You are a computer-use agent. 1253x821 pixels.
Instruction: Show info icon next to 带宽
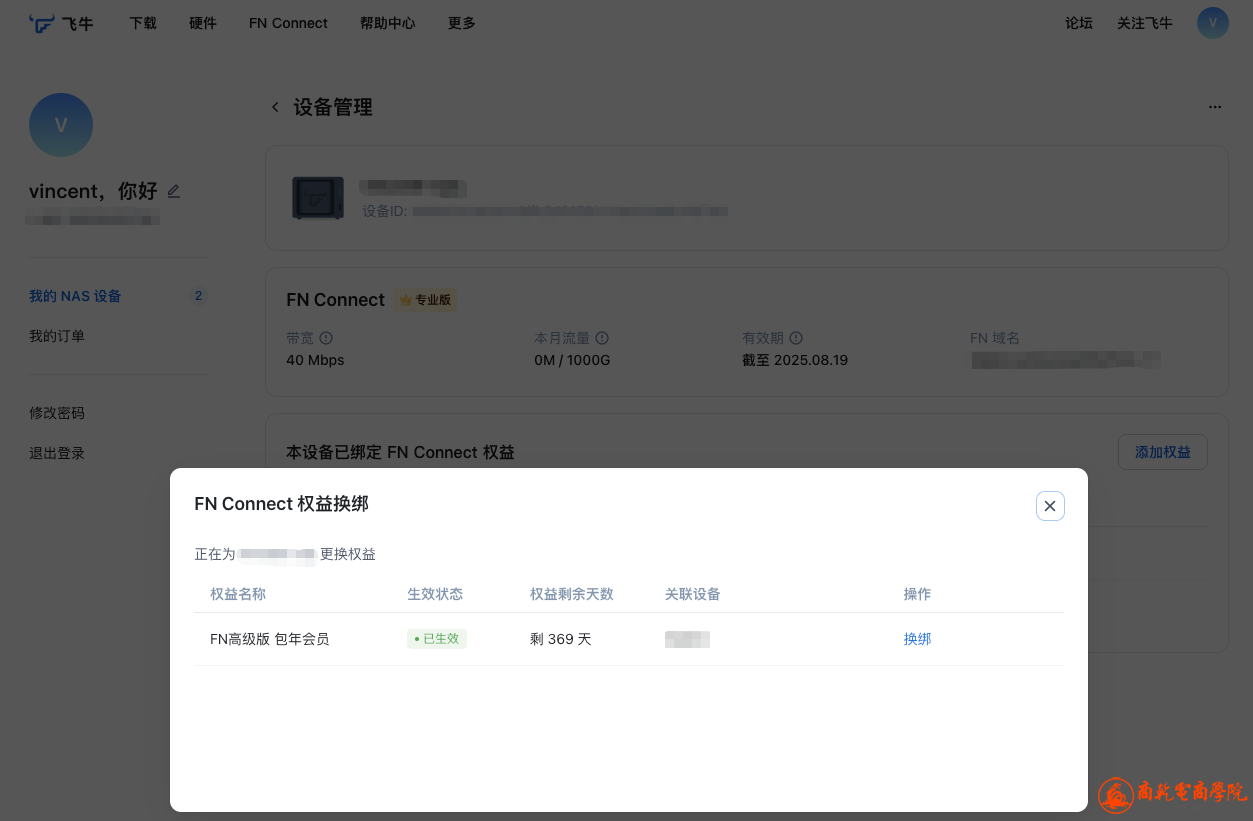[326, 338]
